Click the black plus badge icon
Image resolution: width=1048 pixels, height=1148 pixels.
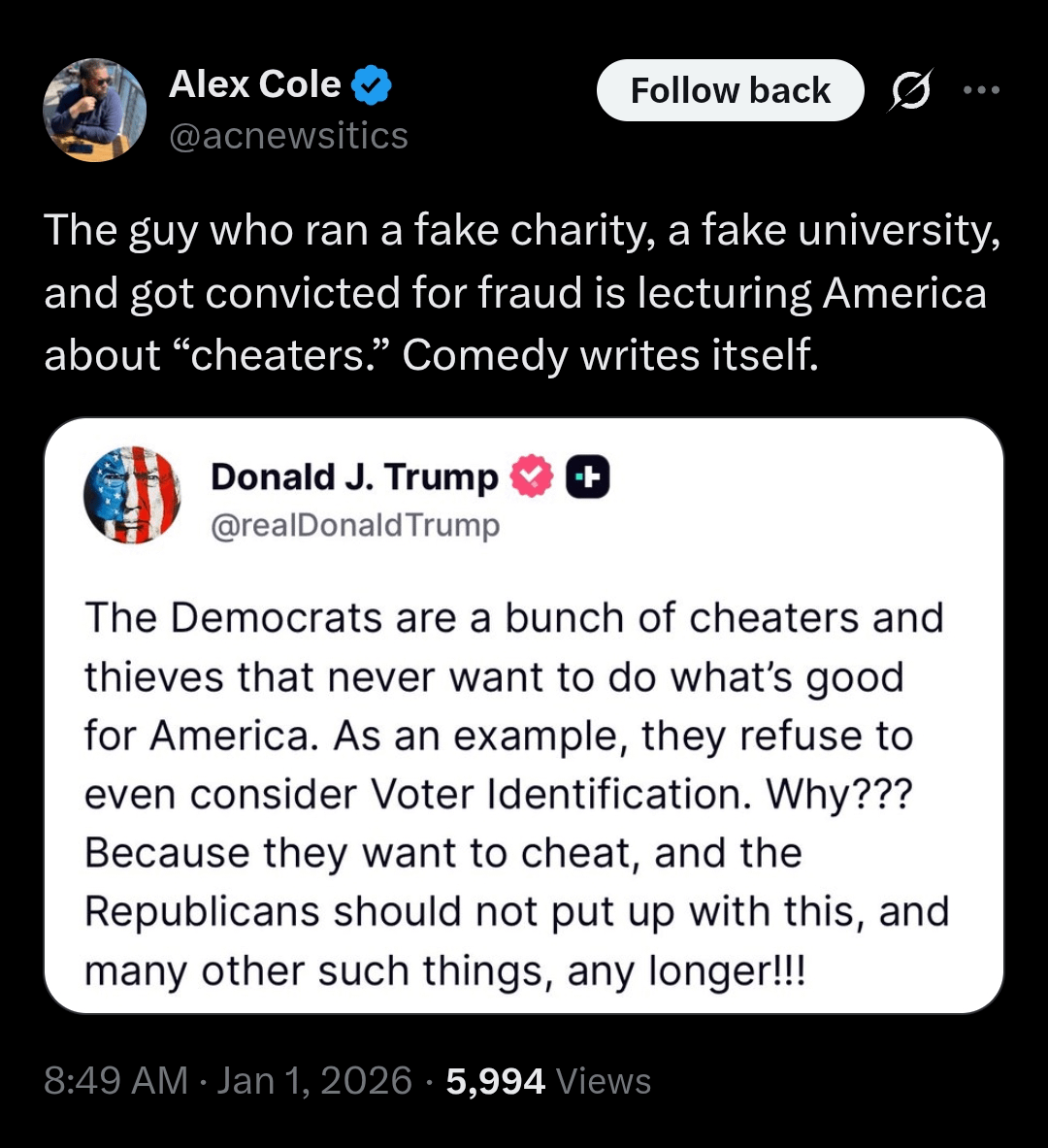(x=588, y=476)
